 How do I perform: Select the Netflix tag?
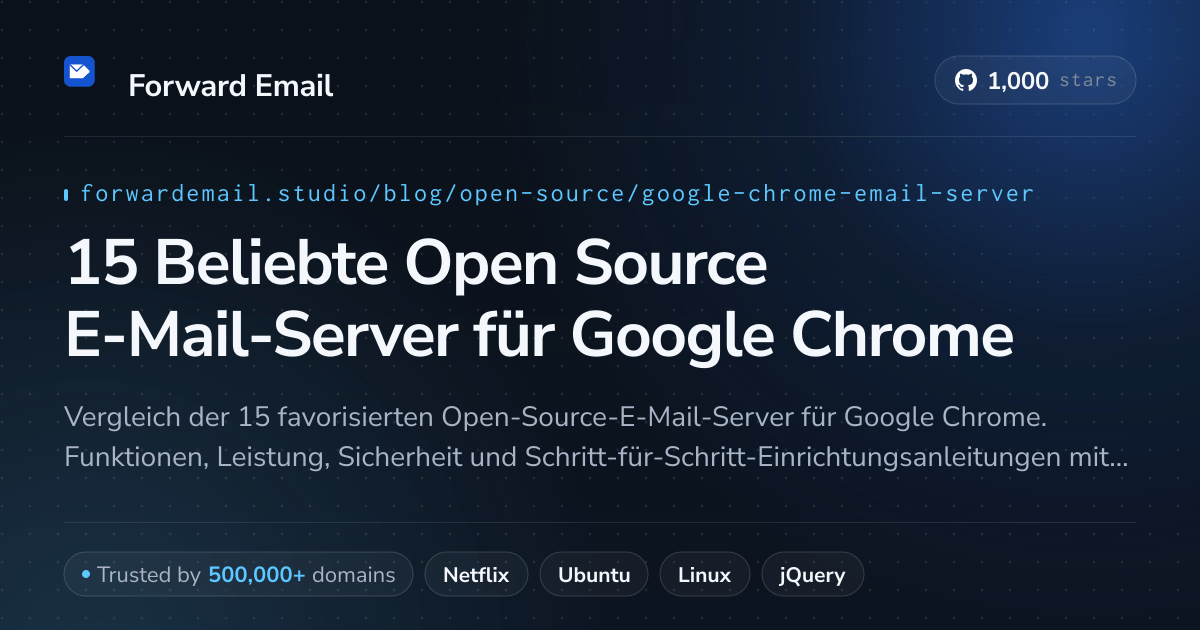click(x=476, y=575)
